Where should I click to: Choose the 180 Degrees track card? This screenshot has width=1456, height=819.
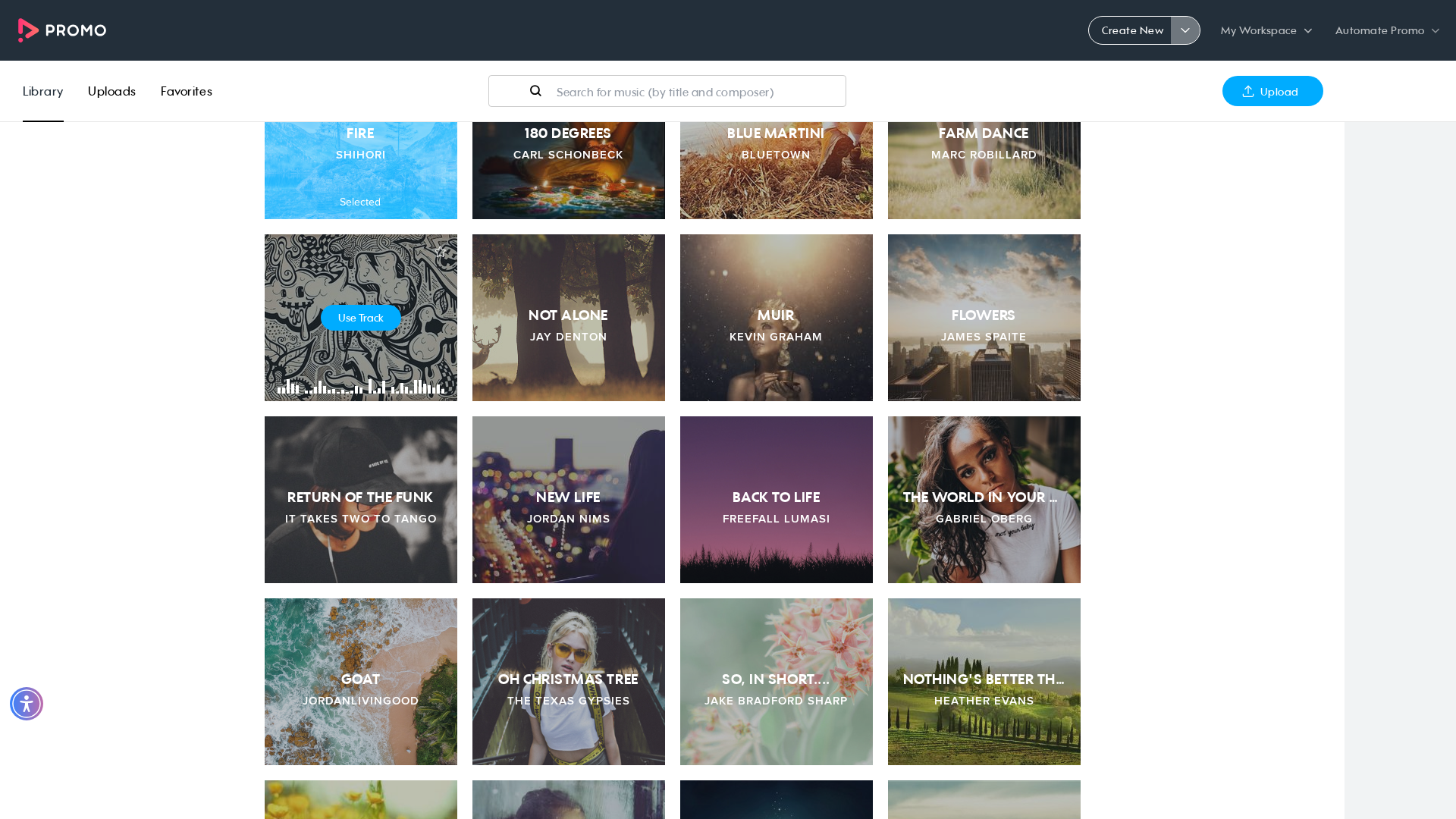569,170
